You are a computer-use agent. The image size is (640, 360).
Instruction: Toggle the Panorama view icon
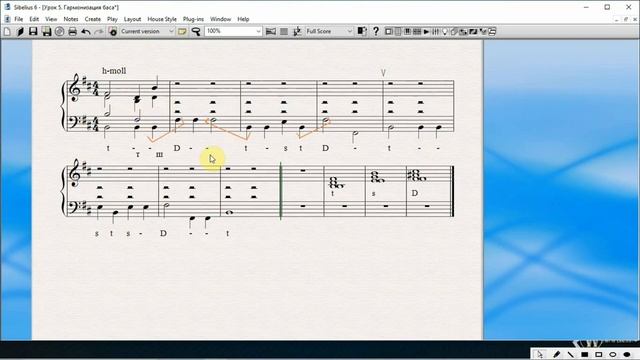271,31
